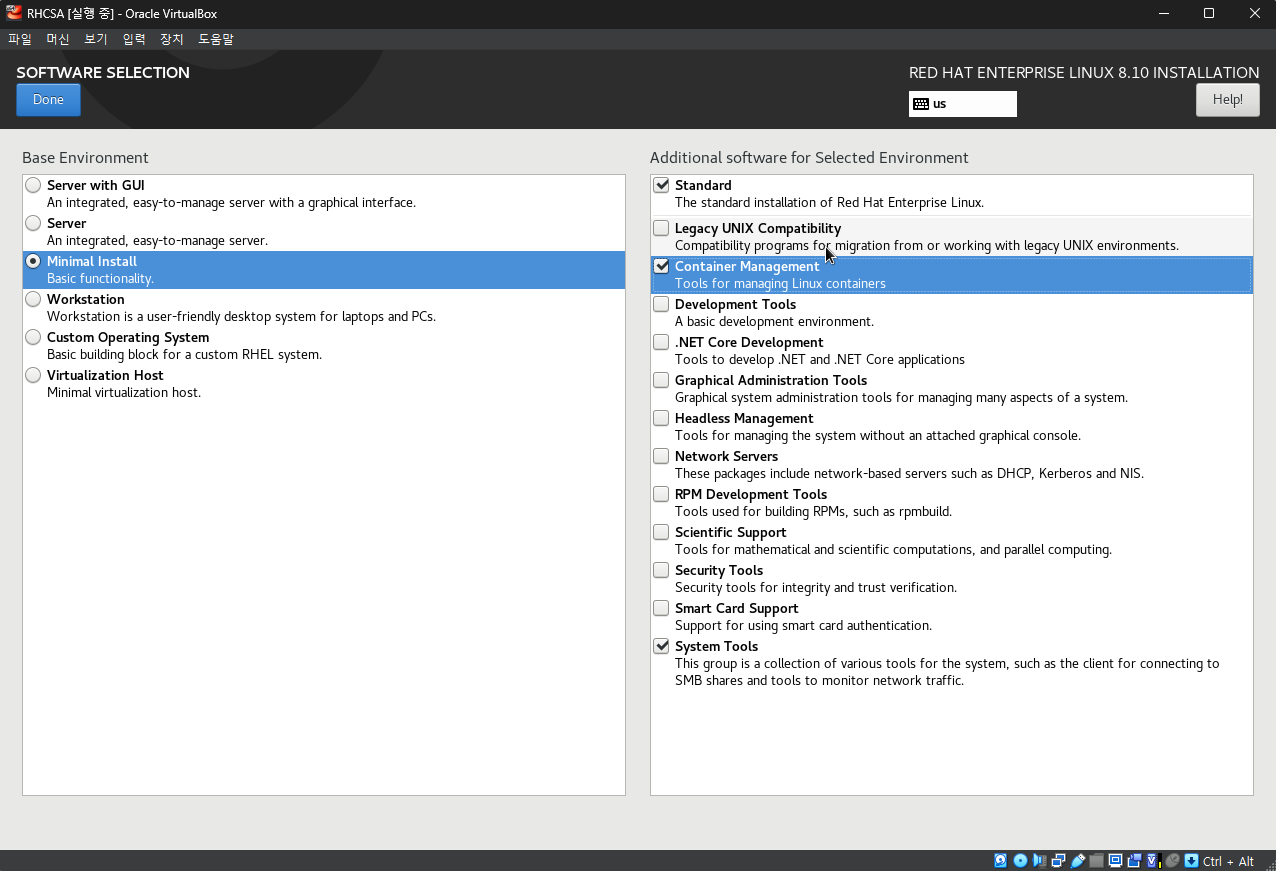Check the Development Tools checkbox
This screenshot has height=871, width=1276.
661,304
